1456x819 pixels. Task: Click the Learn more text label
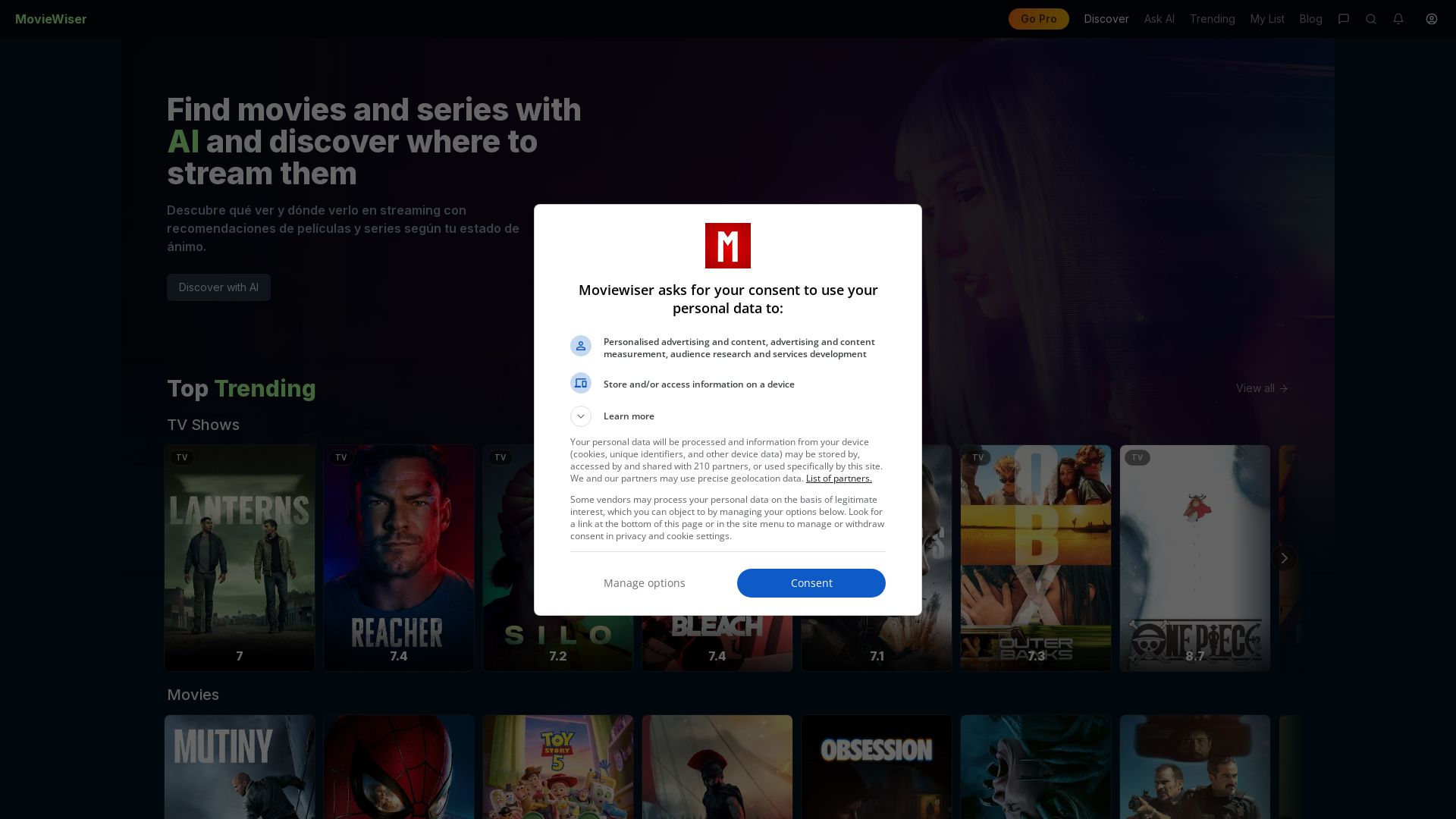pos(629,416)
